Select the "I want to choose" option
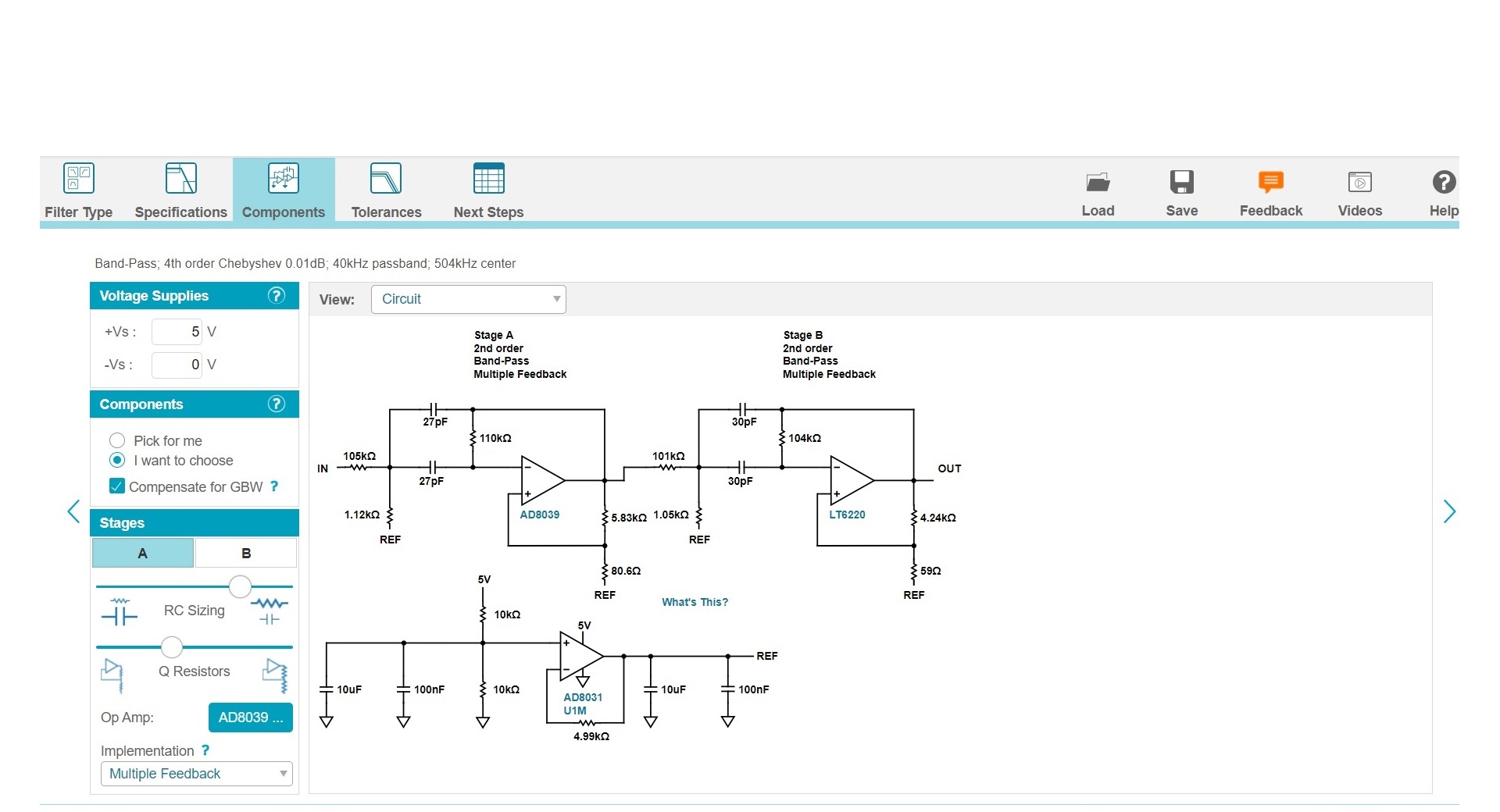 click(x=117, y=460)
